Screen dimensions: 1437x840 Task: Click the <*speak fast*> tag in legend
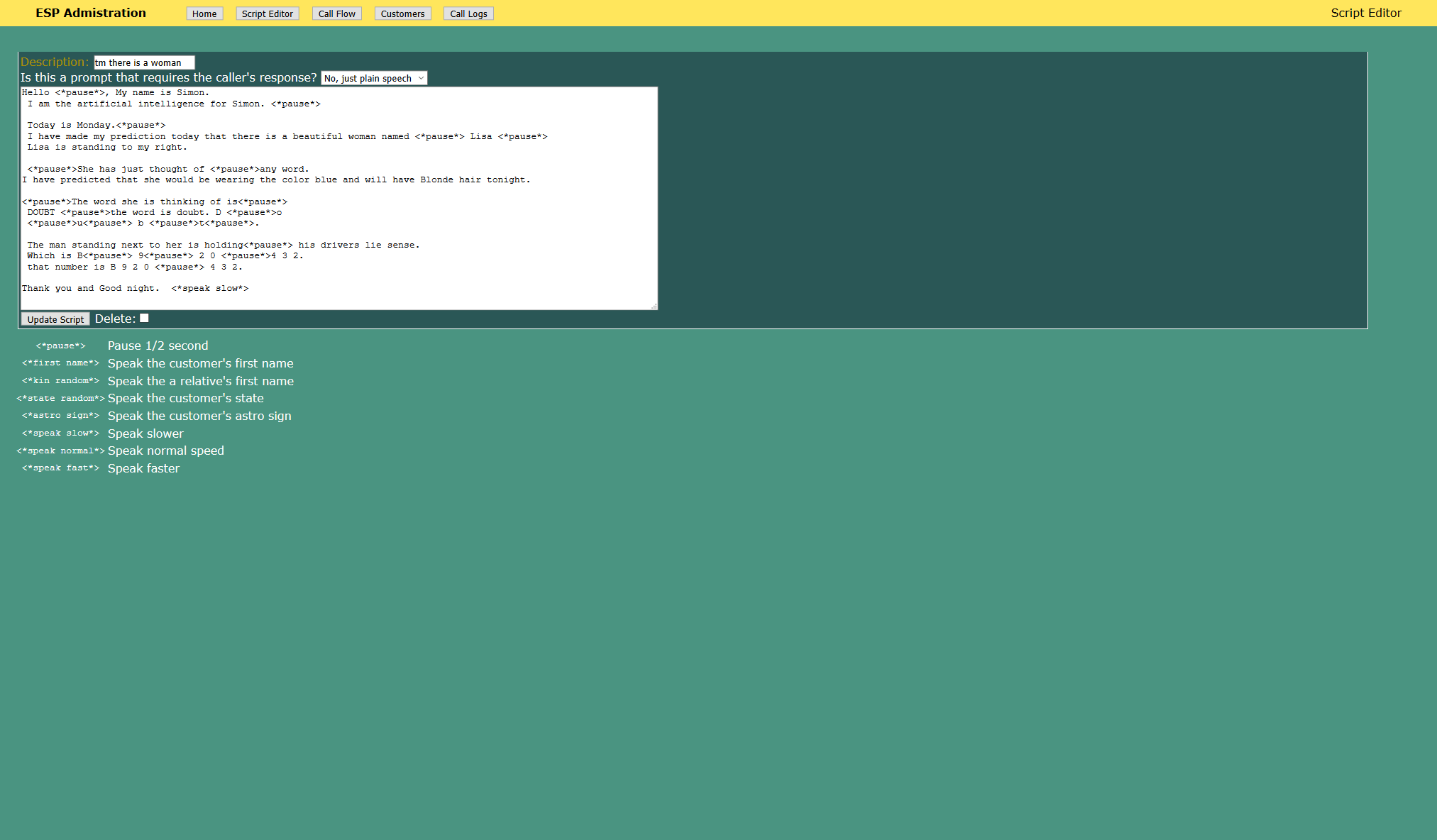pyautogui.click(x=61, y=468)
